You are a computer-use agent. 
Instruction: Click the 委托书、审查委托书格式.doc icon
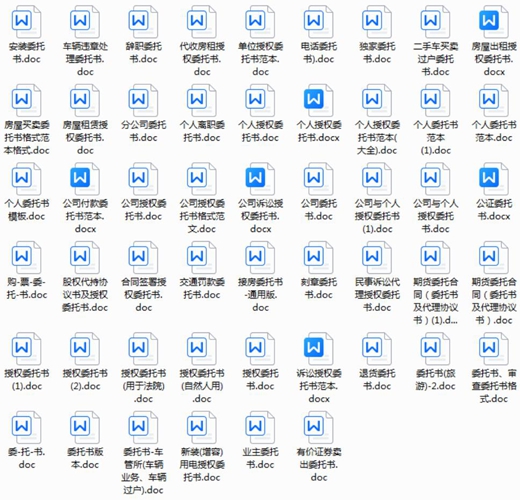(x=494, y=349)
